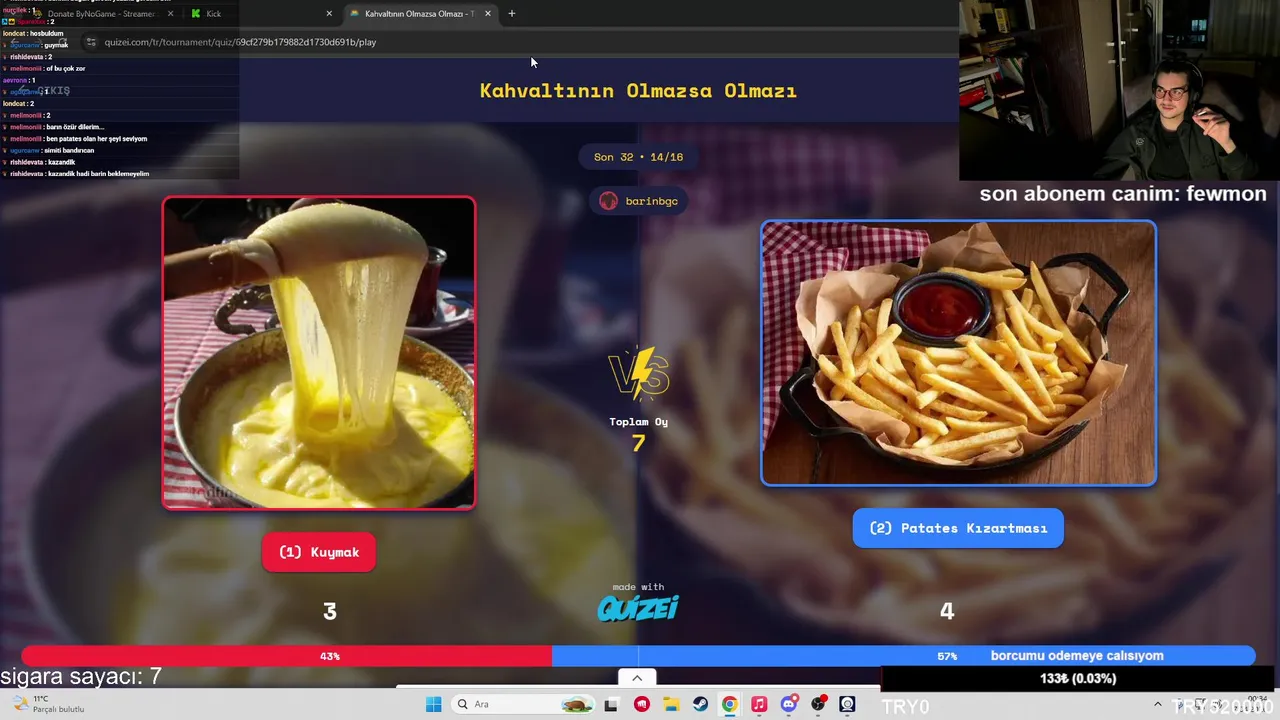This screenshot has width=1280, height=720.
Task: Open site info icon in address bar
Action: [x=91, y=42]
